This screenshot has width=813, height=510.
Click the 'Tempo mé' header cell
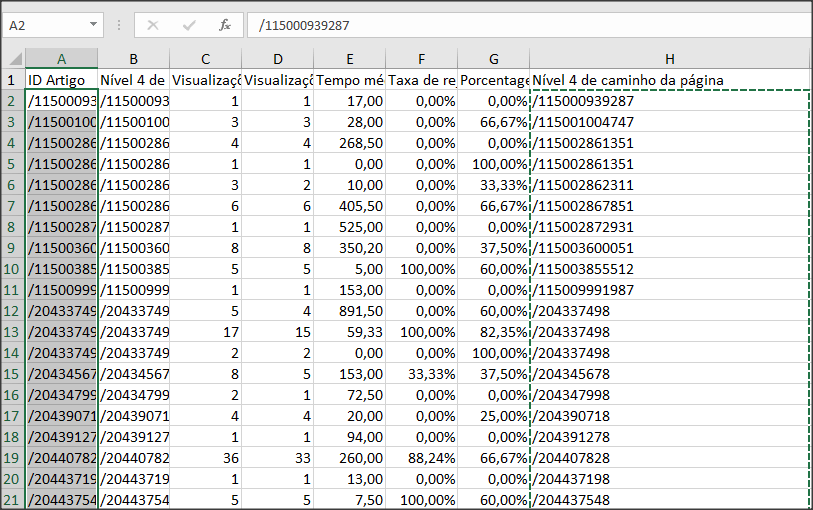[x=349, y=80]
